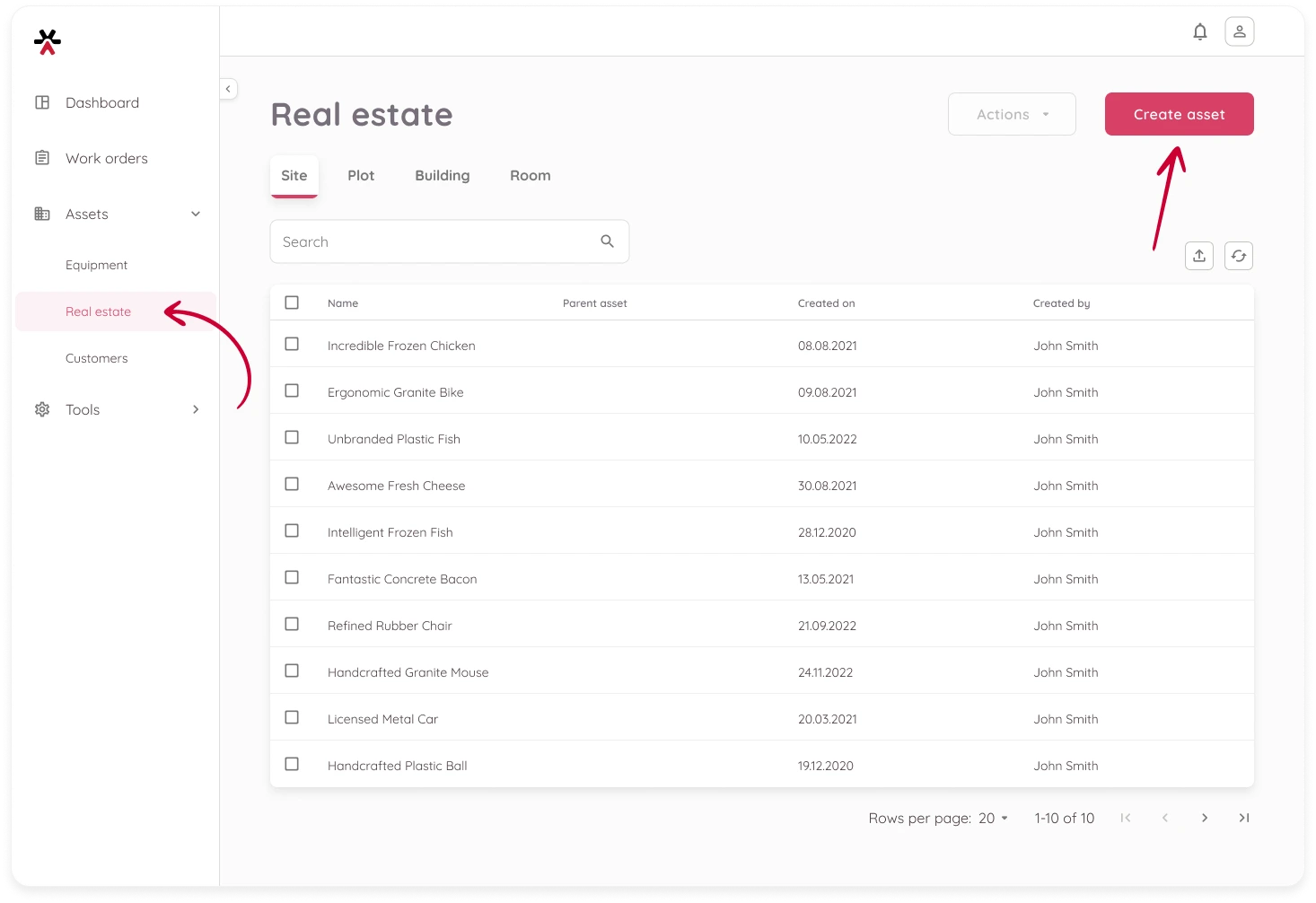Switch to the Plot tab

(361, 176)
